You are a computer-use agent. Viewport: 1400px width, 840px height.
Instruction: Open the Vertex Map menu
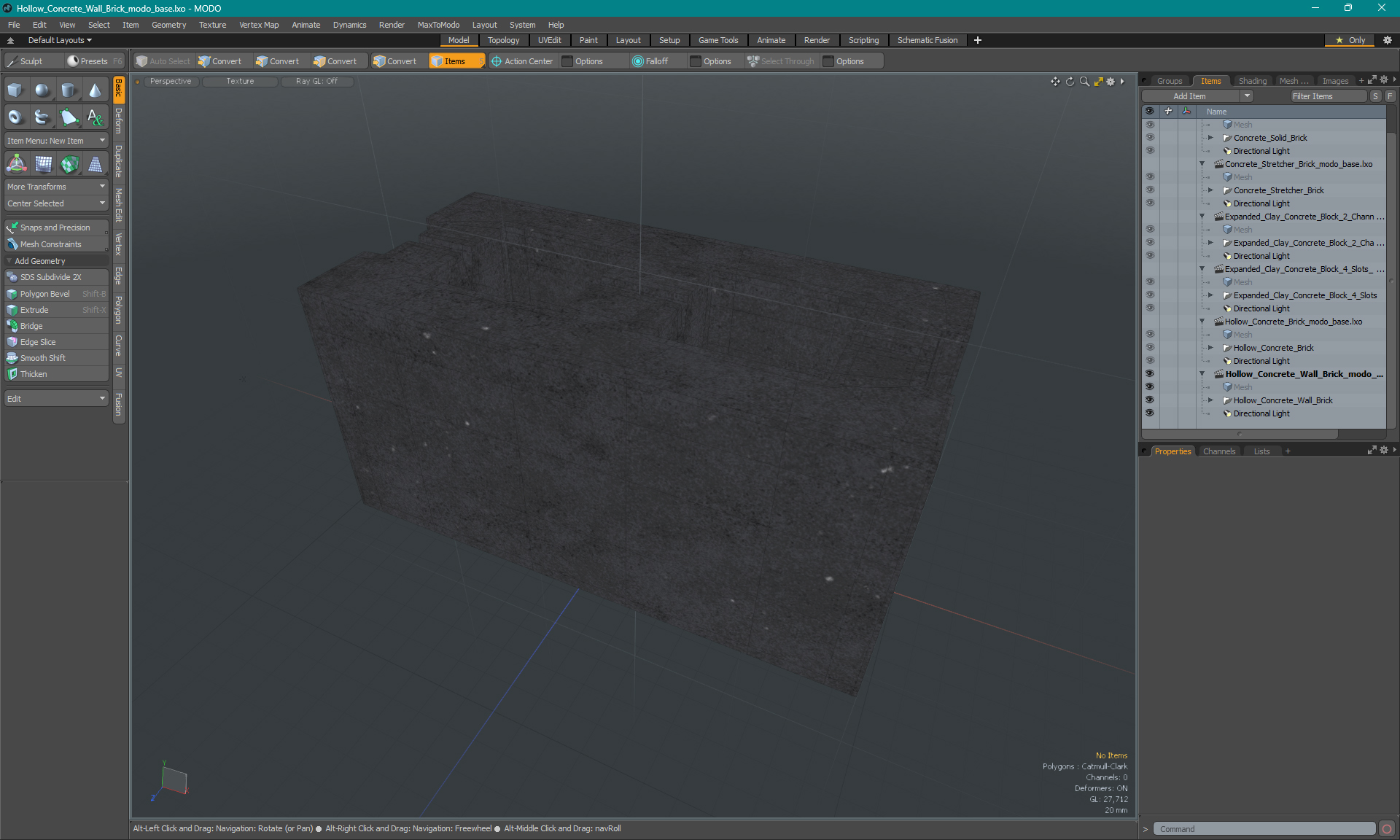click(x=259, y=25)
